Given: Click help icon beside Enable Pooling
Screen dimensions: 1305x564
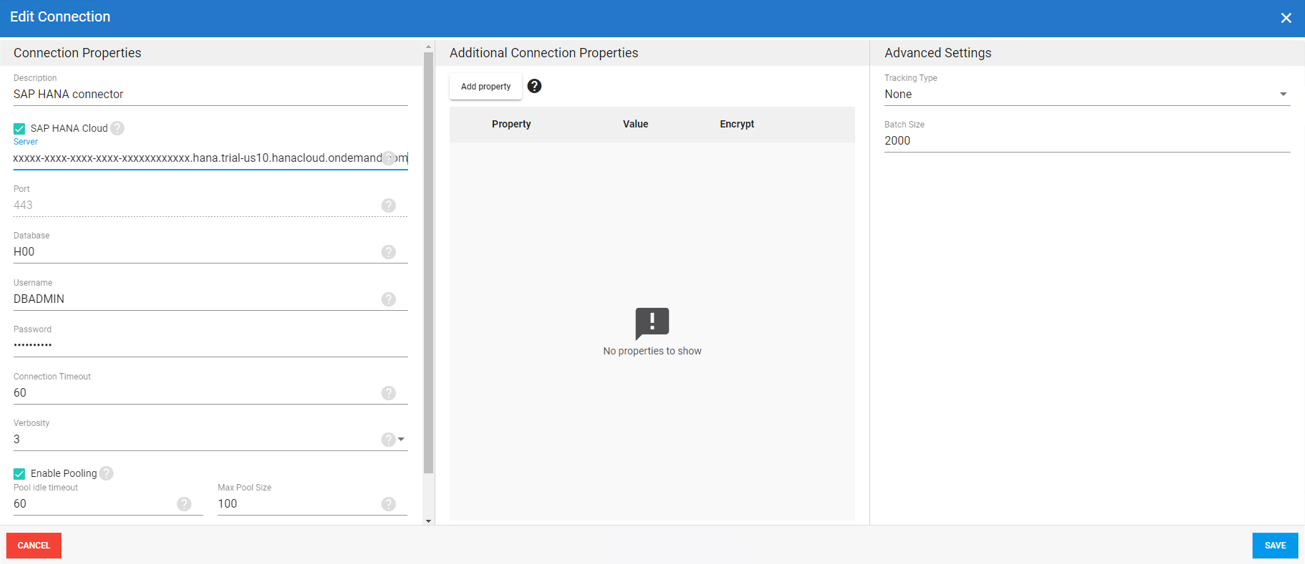Looking at the screenshot, I should click(106, 473).
